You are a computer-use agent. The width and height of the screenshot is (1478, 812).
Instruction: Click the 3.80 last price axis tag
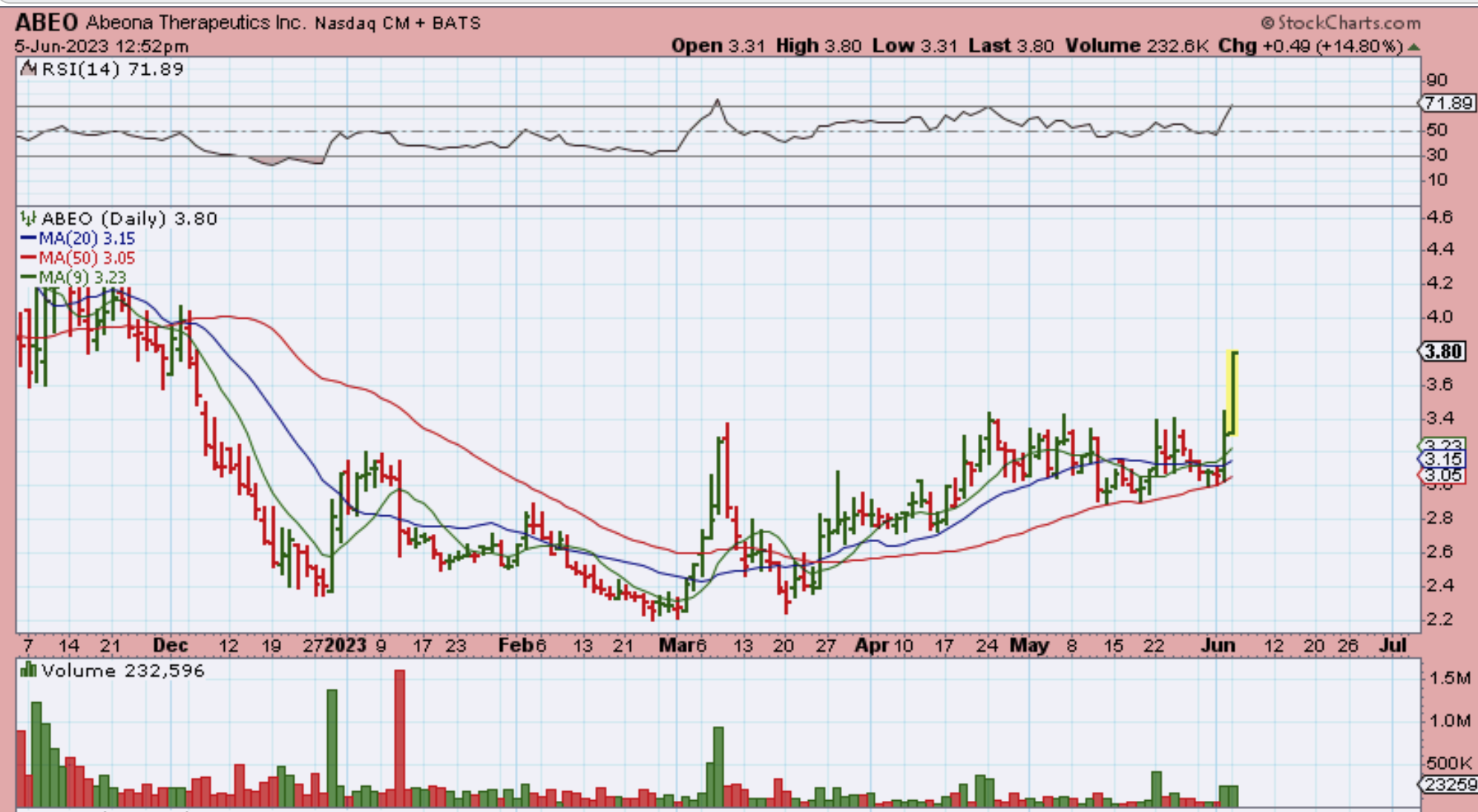click(x=1442, y=351)
